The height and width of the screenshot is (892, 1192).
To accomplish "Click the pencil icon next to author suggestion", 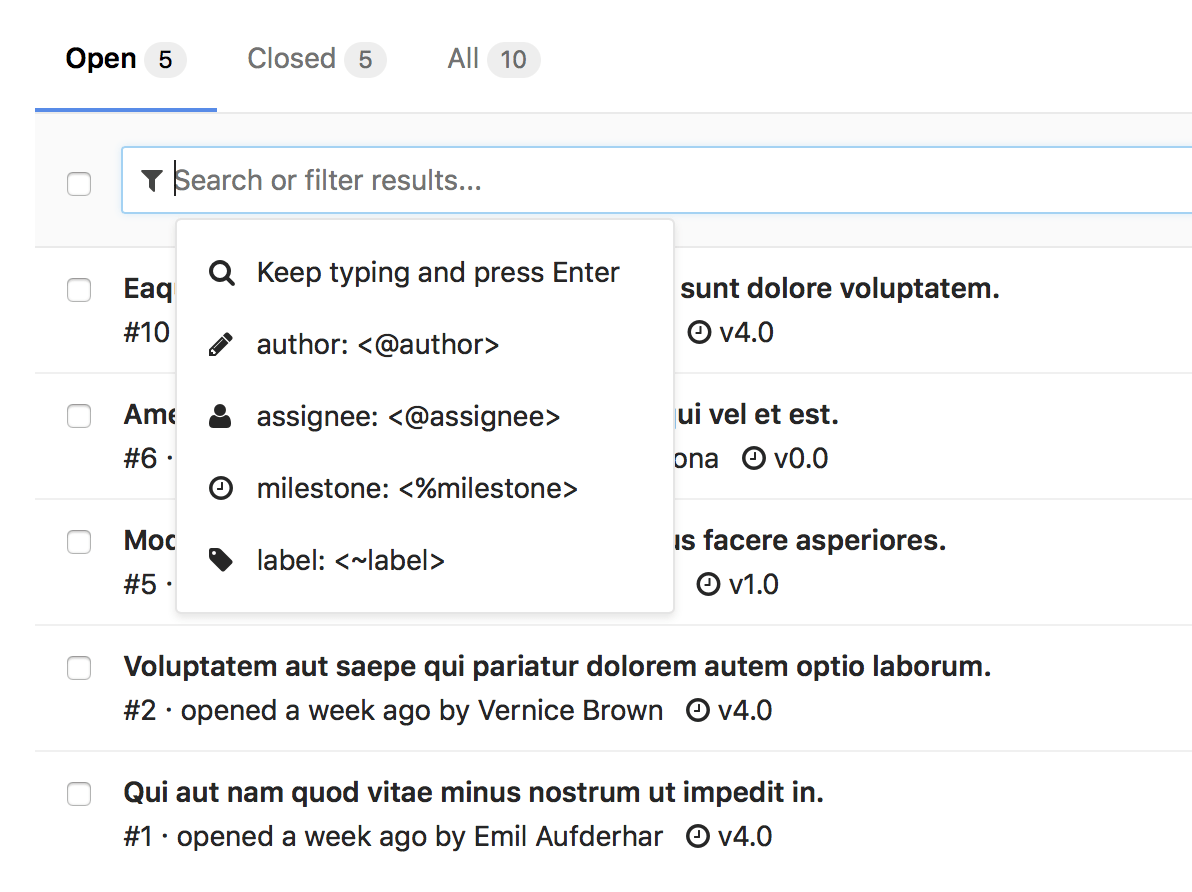I will tap(221, 344).
